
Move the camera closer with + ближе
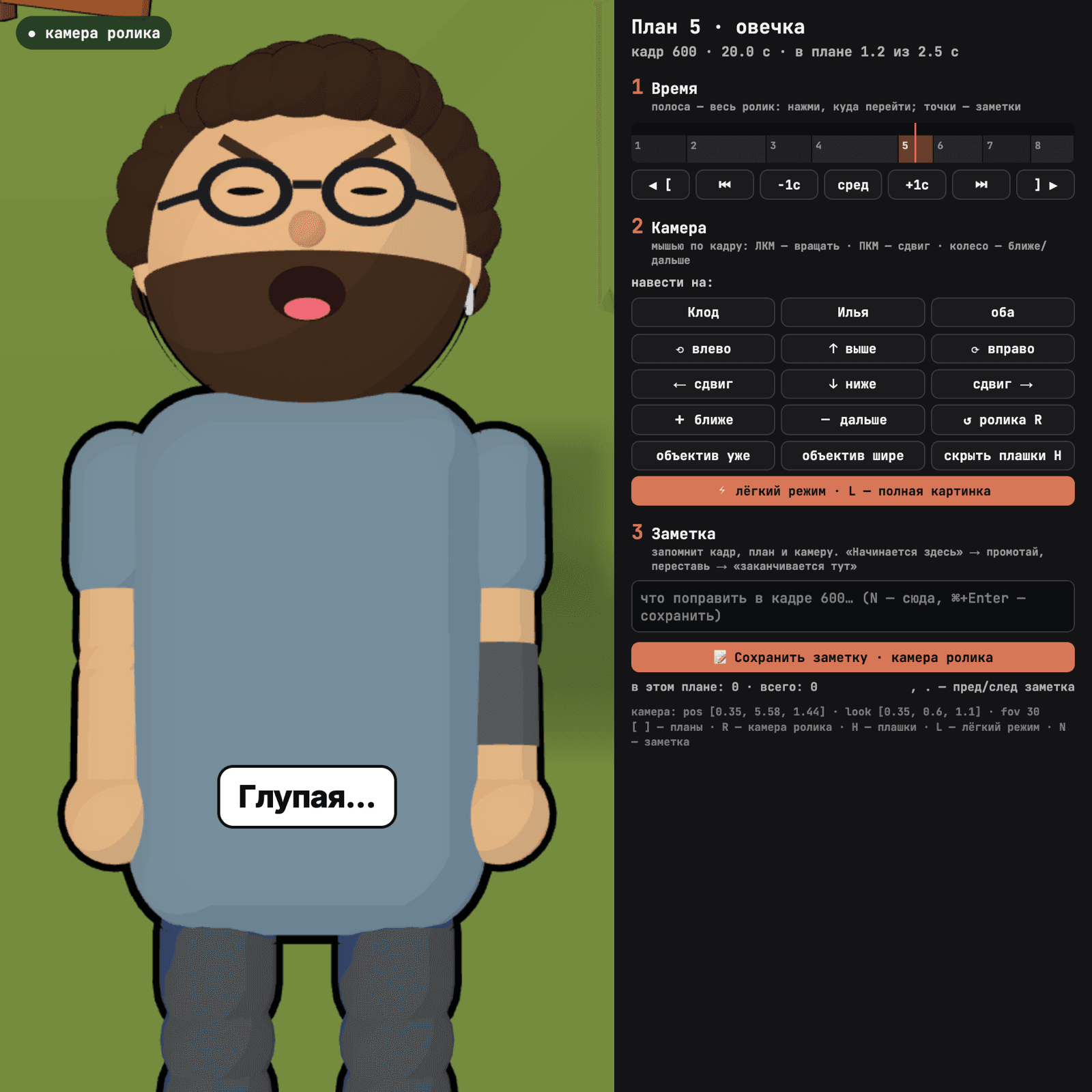[x=703, y=420]
